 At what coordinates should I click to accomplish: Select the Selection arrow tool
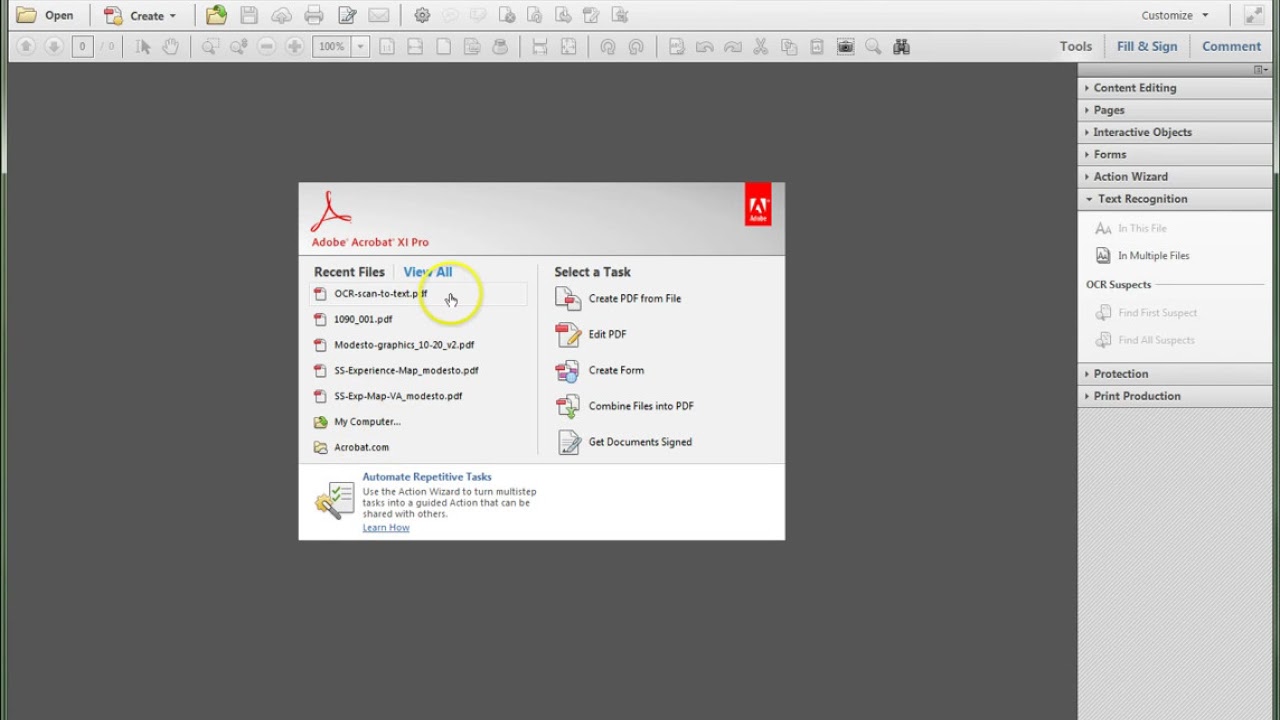point(143,46)
